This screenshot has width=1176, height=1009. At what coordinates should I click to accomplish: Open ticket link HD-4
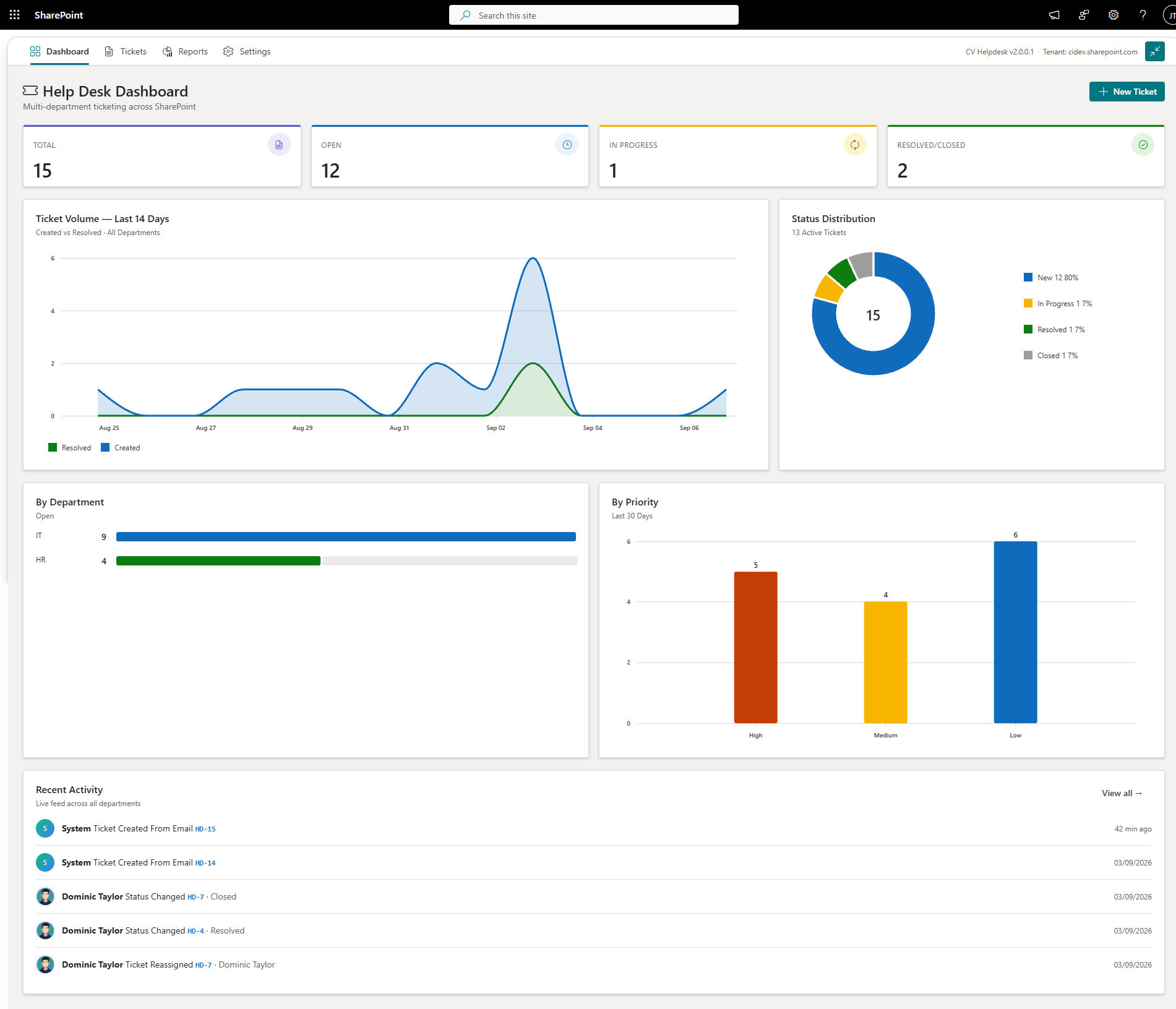pyautogui.click(x=195, y=931)
